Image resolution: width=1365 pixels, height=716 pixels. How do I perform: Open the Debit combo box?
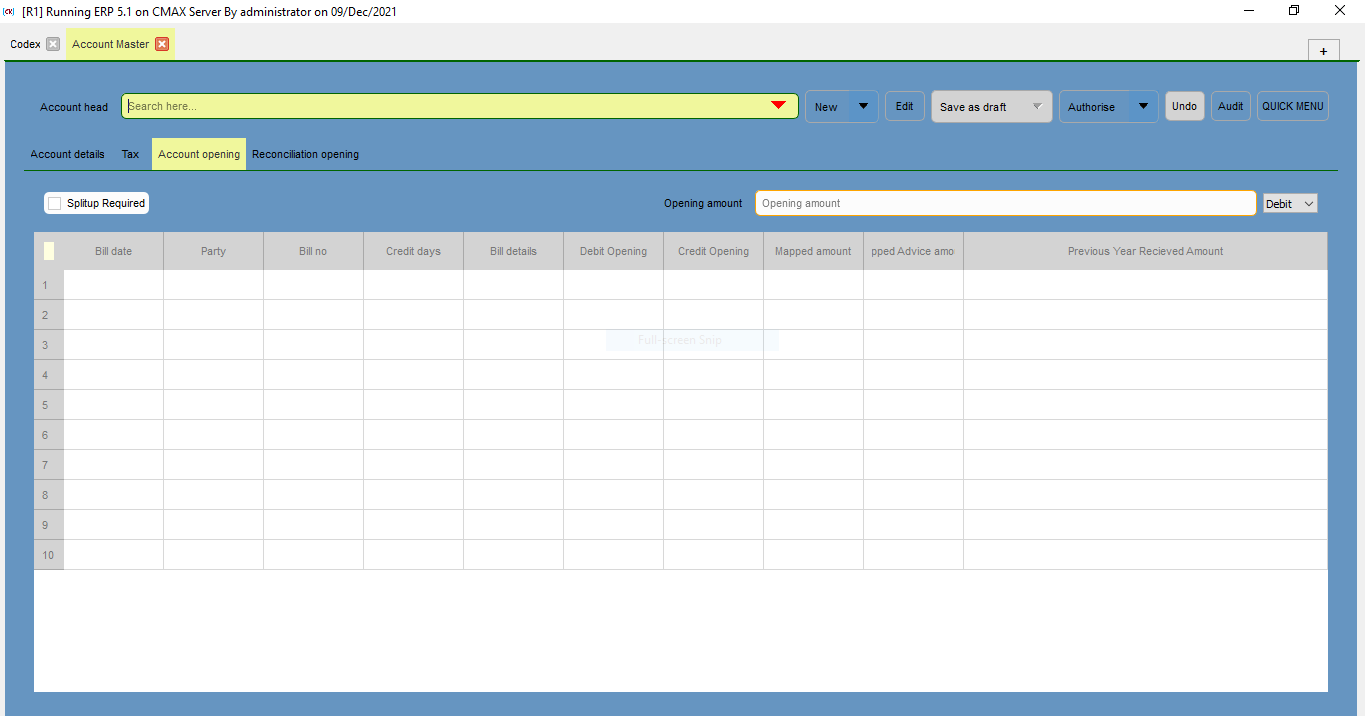point(1289,203)
